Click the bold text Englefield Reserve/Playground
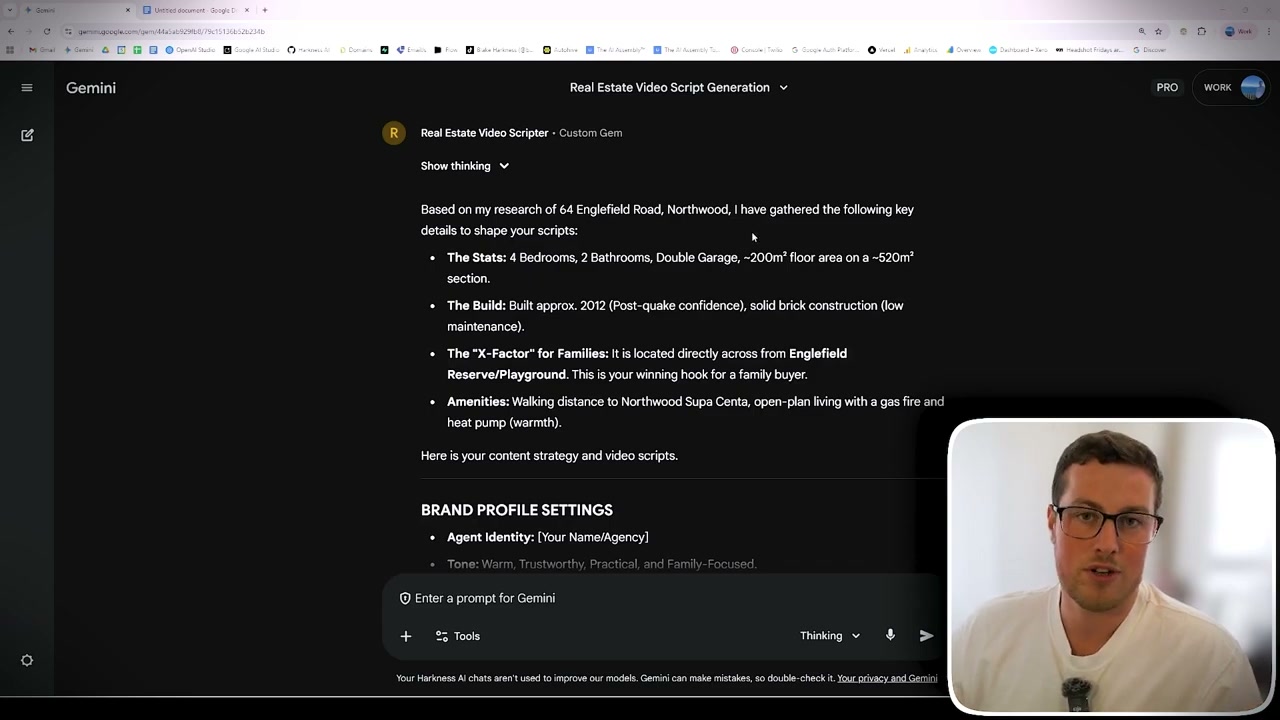 click(x=647, y=364)
